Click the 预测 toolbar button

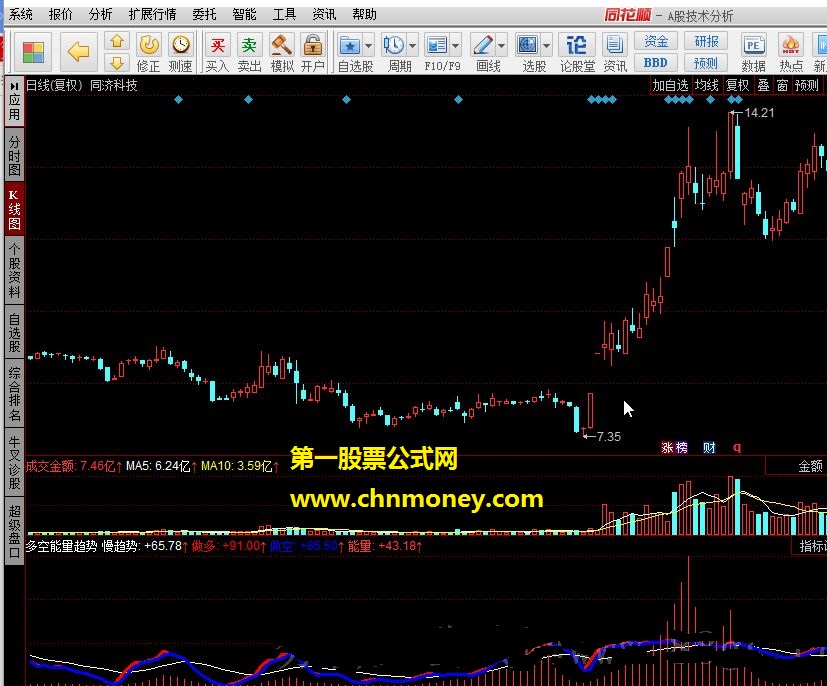pyautogui.click(x=706, y=63)
